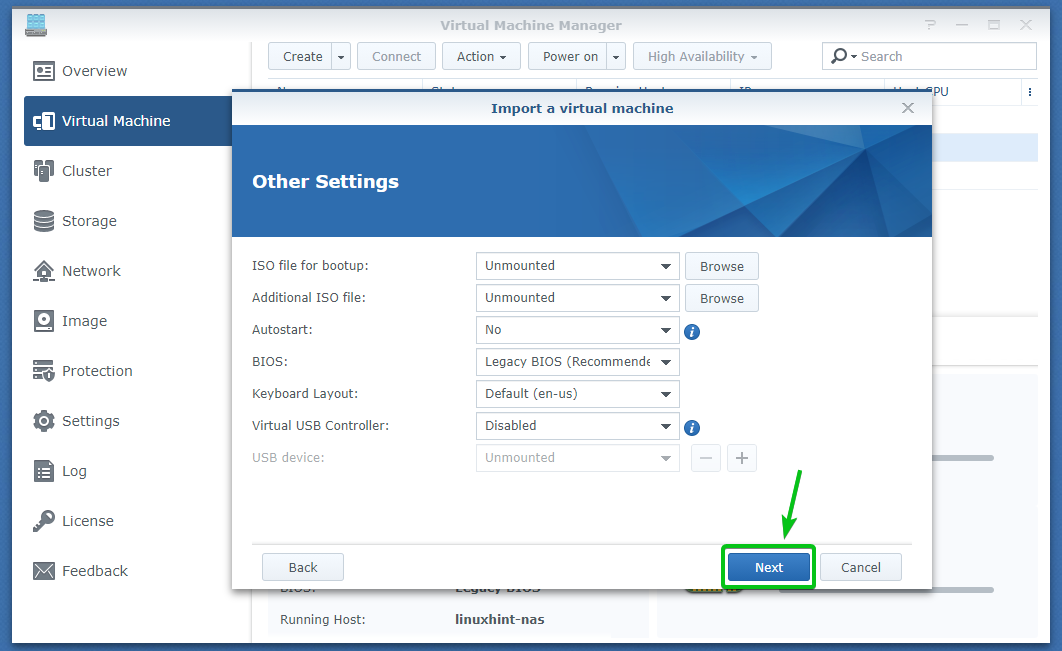Close the Import a virtual machine dialog
This screenshot has width=1062, height=651.
(x=908, y=108)
